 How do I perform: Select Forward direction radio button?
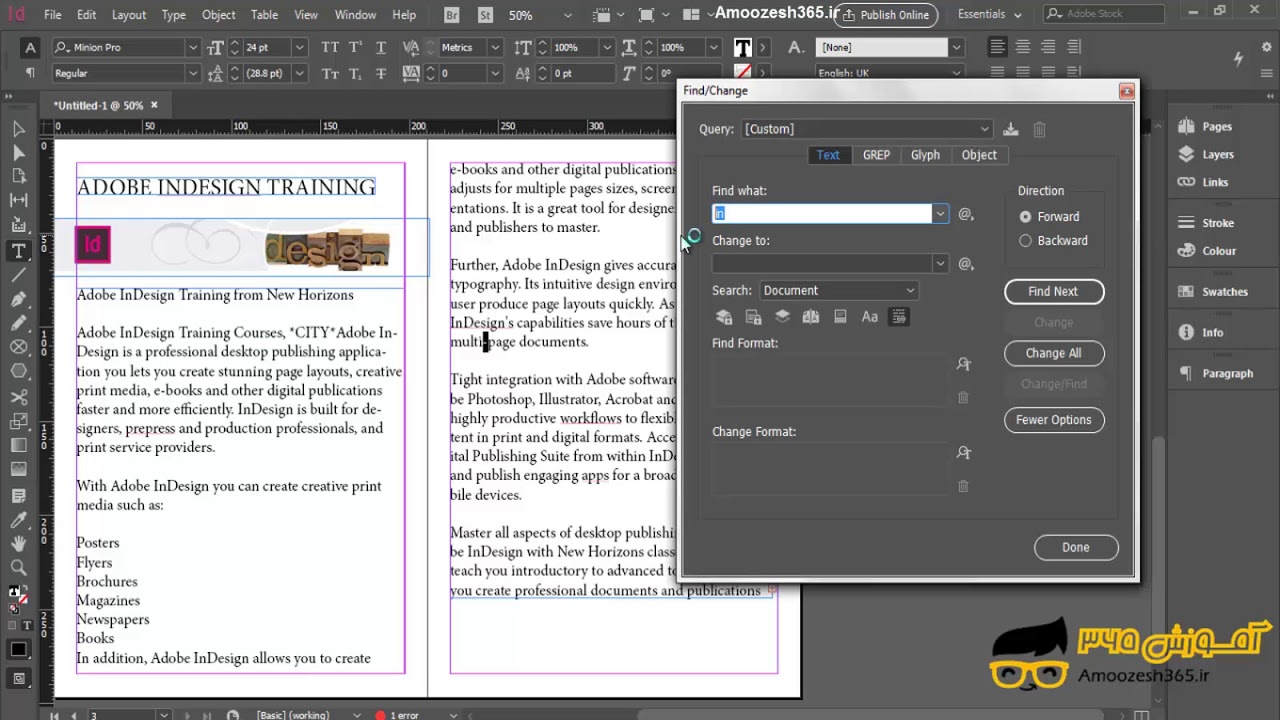[1025, 217]
